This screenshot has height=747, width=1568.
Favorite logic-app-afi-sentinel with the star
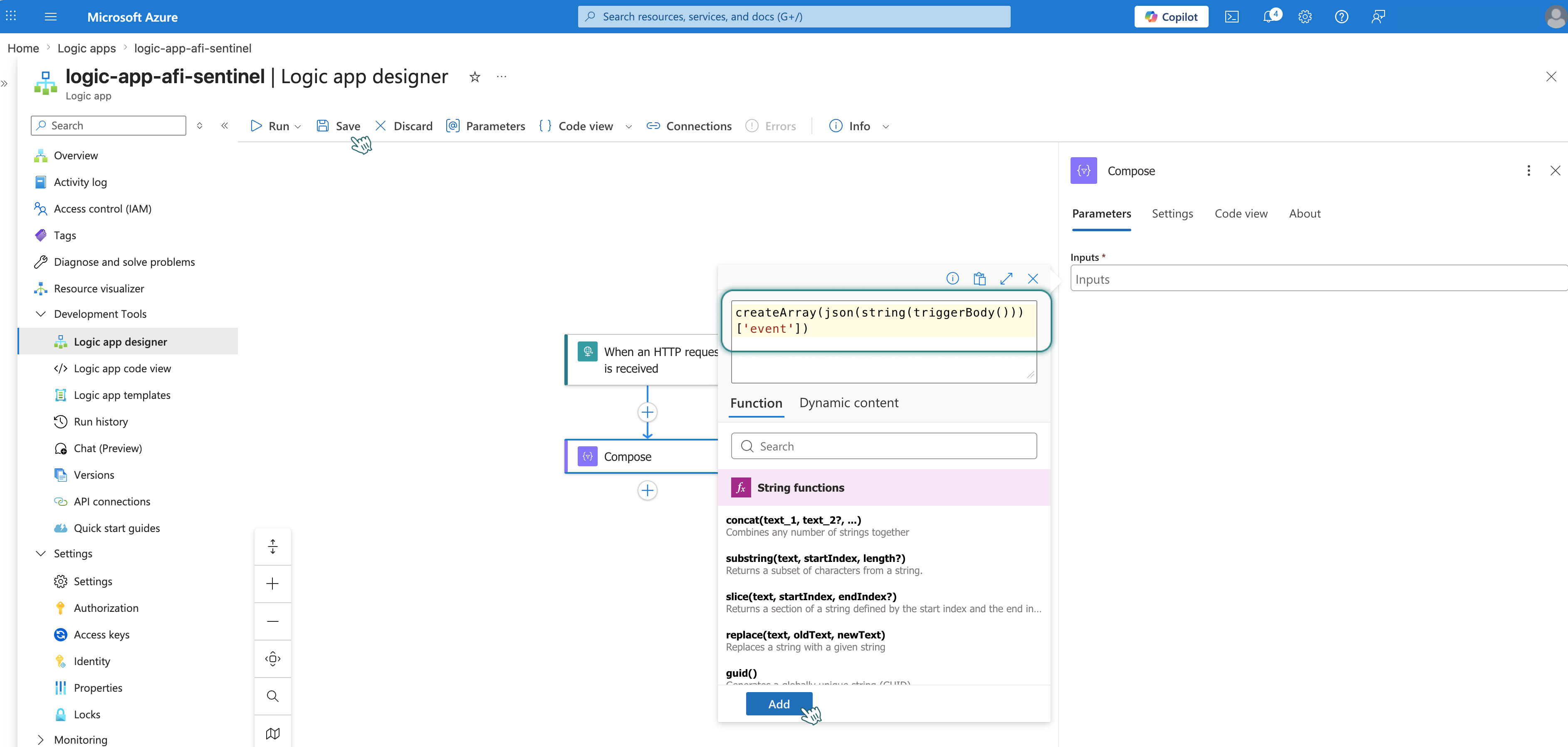point(475,77)
